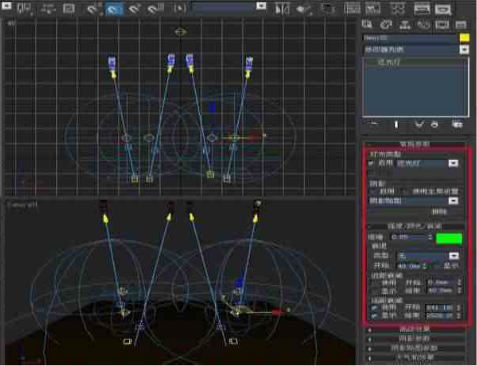The height and width of the screenshot is (366, 477).
Task: Toggle the highlighted Angle Snap tool
Action: [114, 8]
